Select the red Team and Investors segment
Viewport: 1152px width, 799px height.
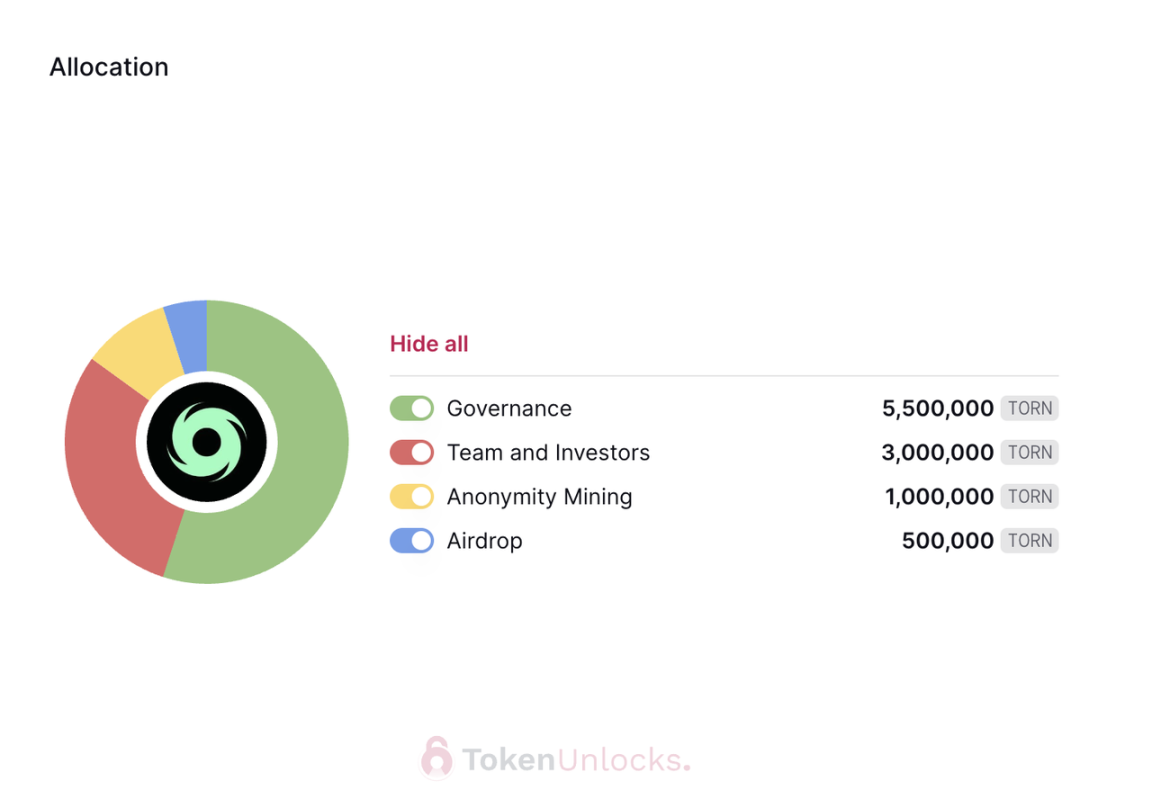coord(110,470)
